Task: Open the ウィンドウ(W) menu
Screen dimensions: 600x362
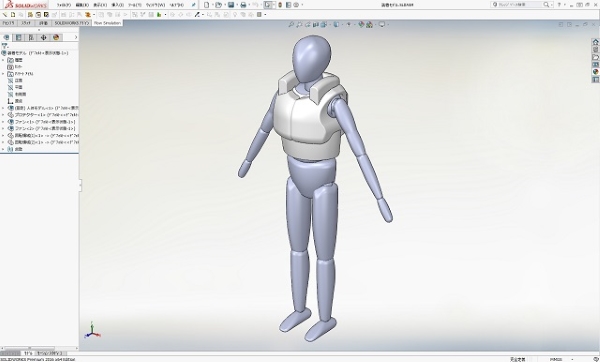Action: pyautogui.click(x=155, y=5)
